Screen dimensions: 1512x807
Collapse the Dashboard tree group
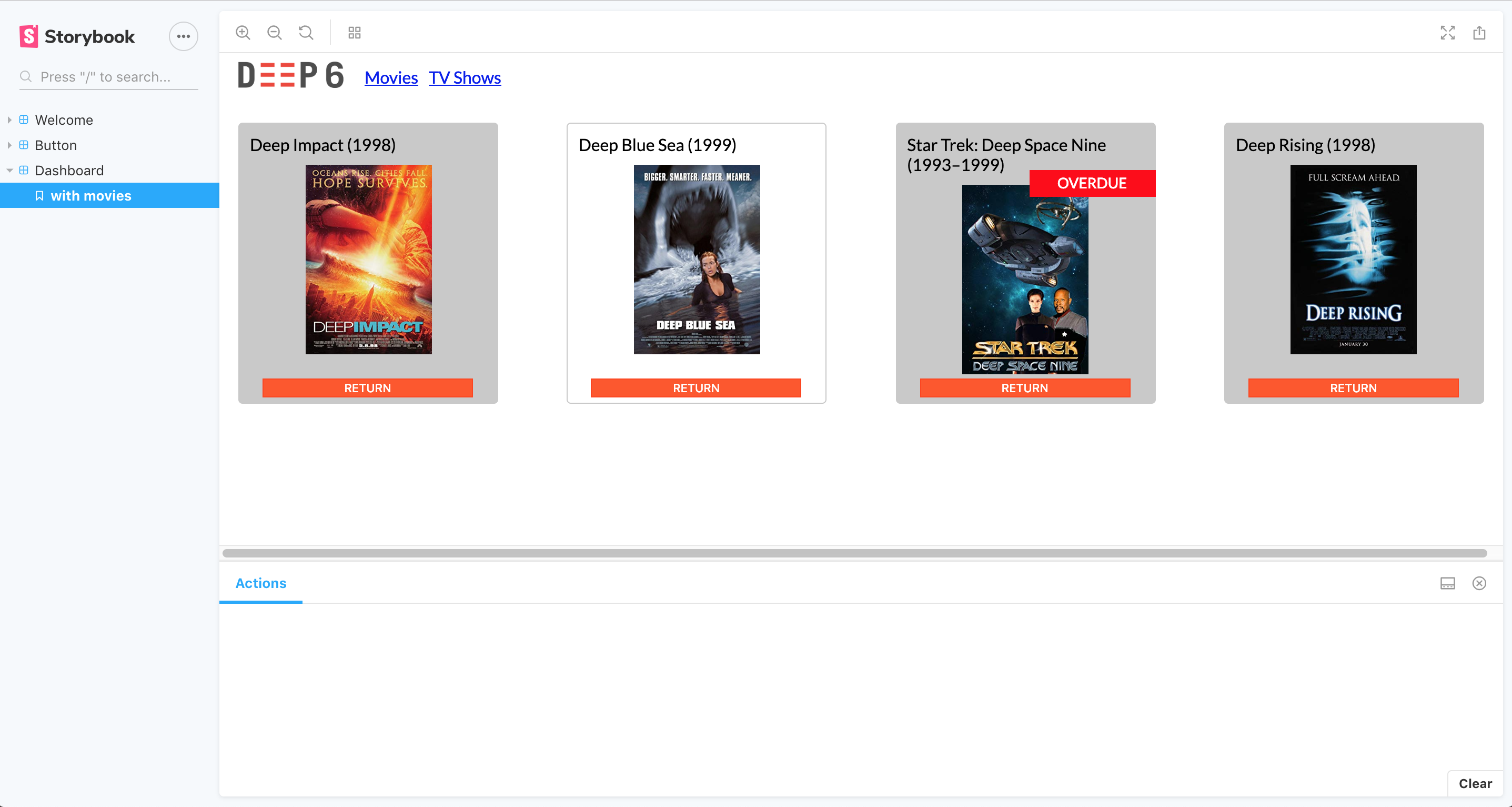(9, 171)
